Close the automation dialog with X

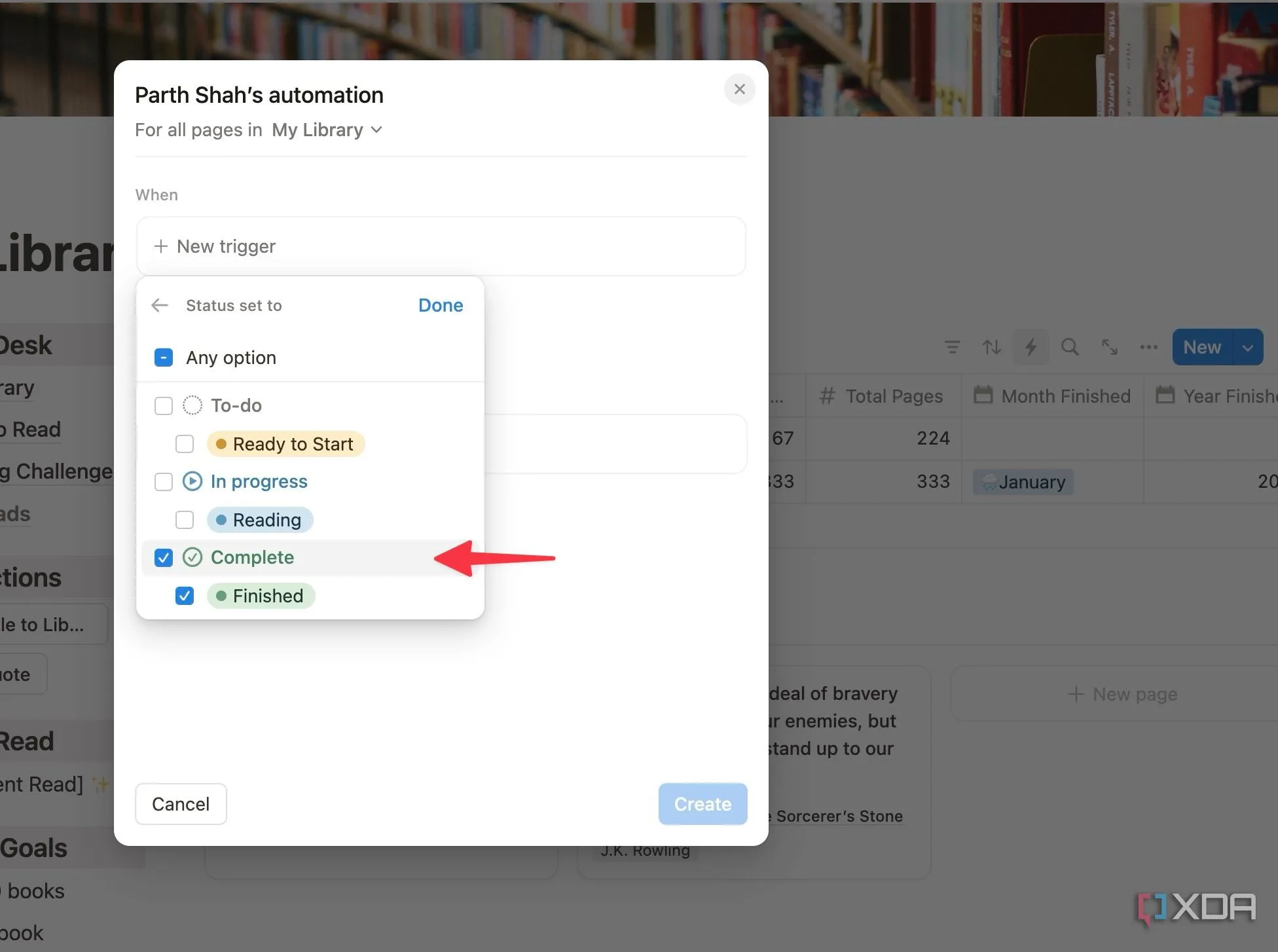pos(739,89)
